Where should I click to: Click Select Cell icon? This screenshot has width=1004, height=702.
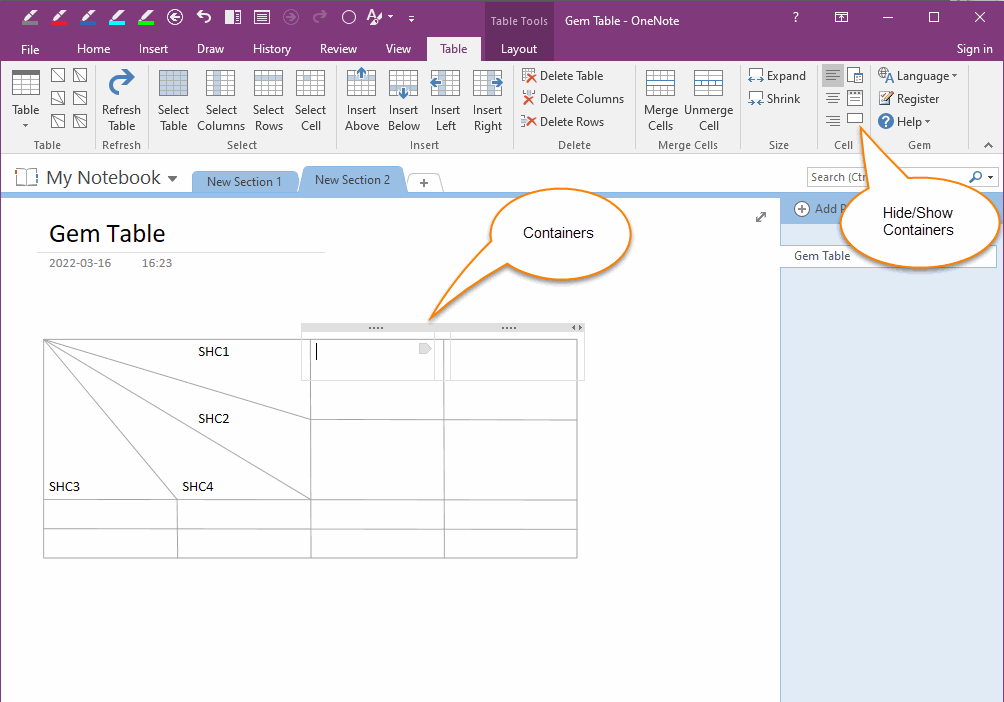coord(311,100)
